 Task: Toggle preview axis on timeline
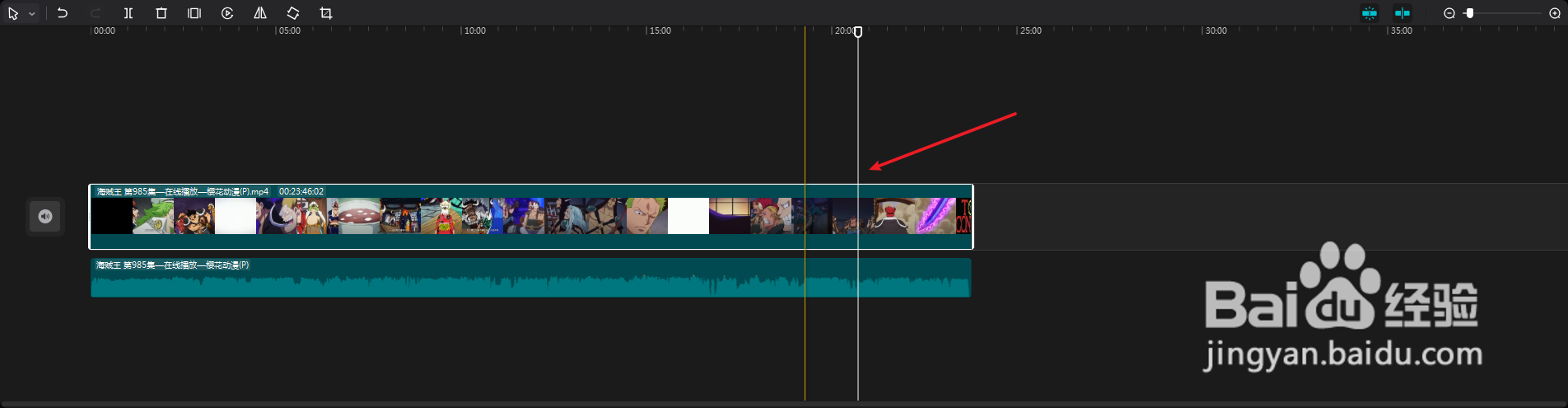[1402, 13]
